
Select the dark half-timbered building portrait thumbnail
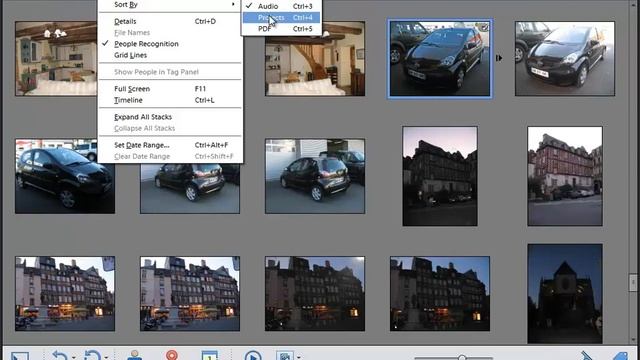coord(440,176)
